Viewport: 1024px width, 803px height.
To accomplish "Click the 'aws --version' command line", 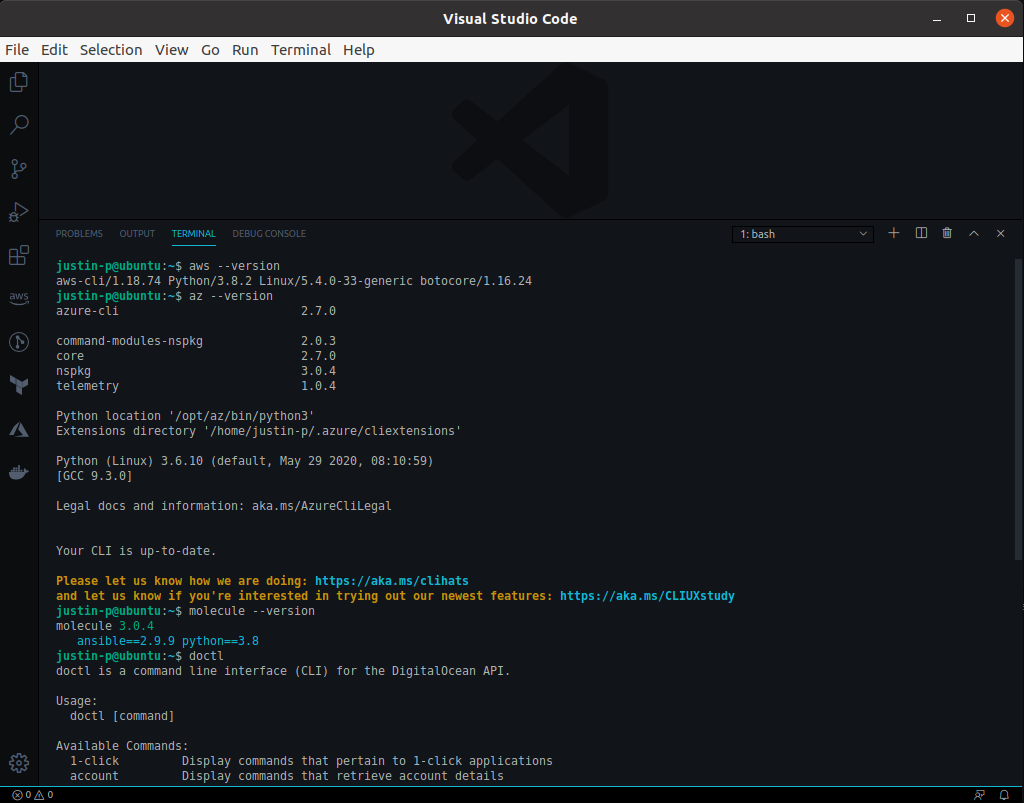I will [x=168, y=266].
